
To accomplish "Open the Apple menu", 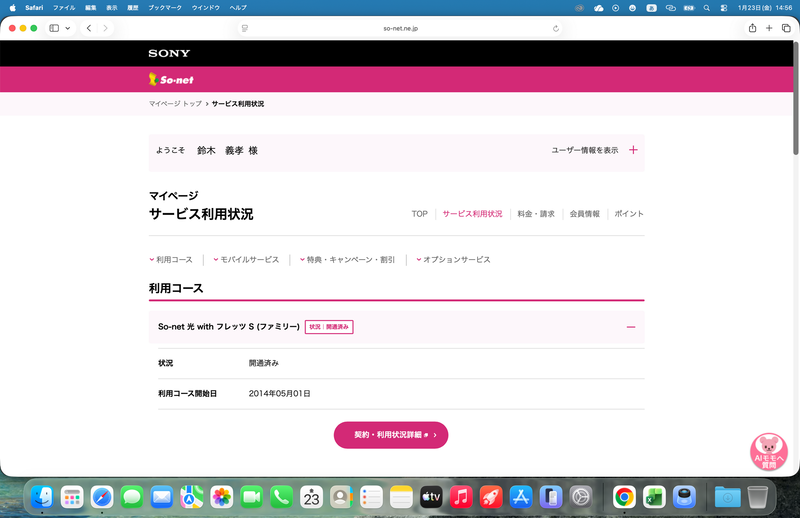I will point(13,8).
